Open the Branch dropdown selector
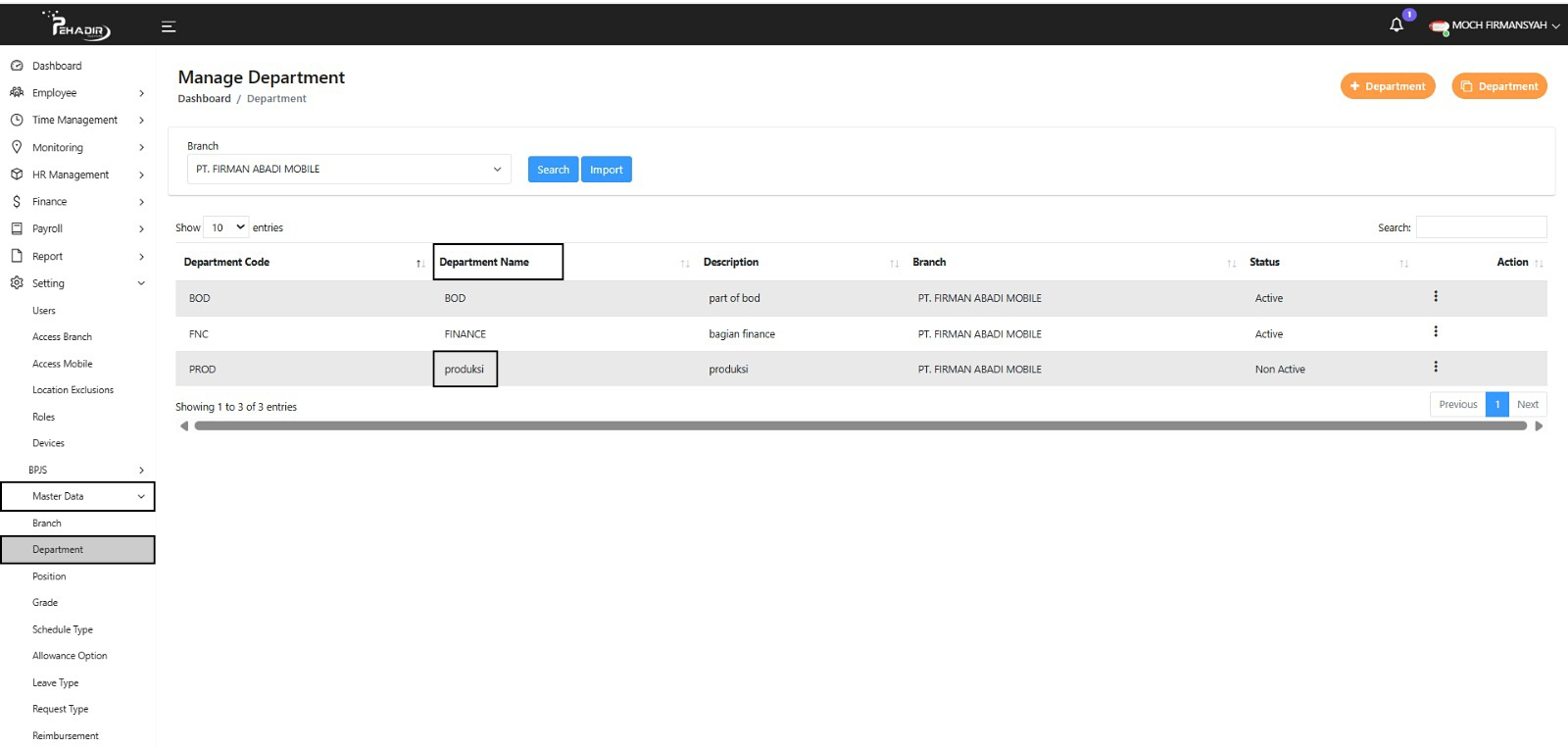Viewport: 1568px width, 749px height. pos(349,170)
